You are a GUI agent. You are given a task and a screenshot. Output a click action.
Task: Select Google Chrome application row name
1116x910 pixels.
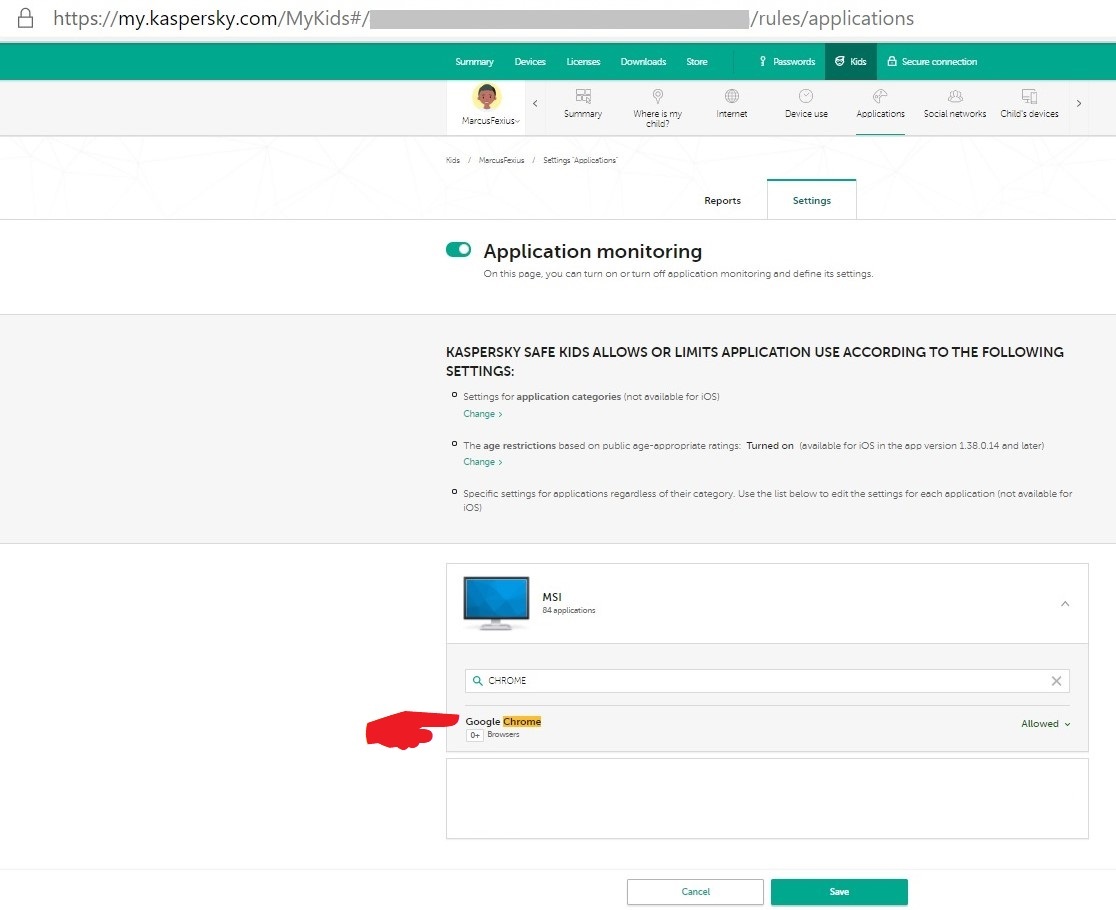(503, 721)
